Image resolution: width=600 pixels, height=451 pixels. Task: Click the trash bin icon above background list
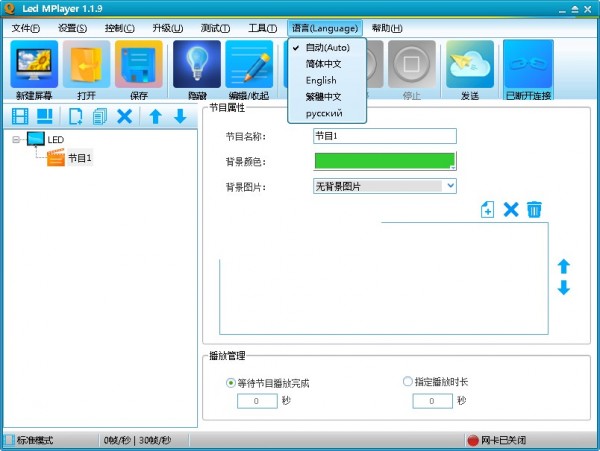(534, 209)
